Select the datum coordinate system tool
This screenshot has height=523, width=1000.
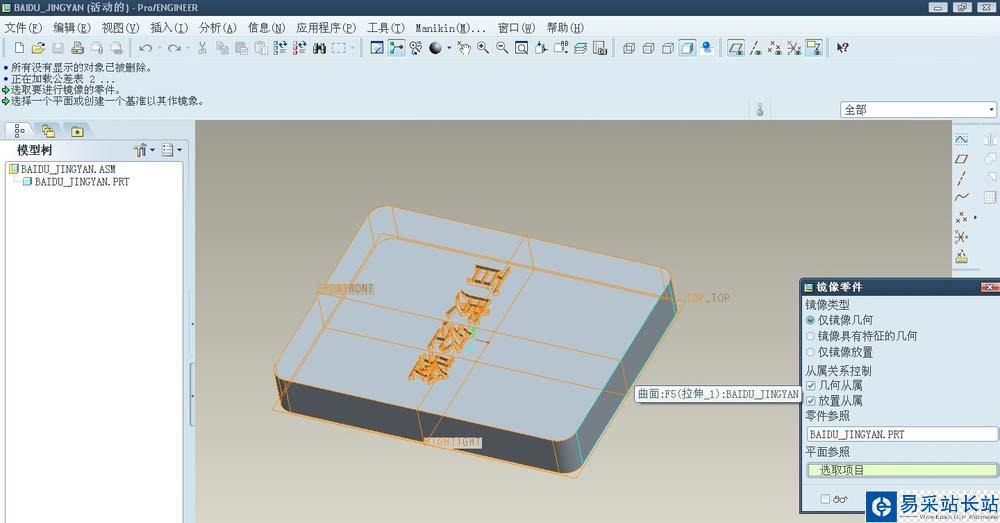[x=962, y=237]
